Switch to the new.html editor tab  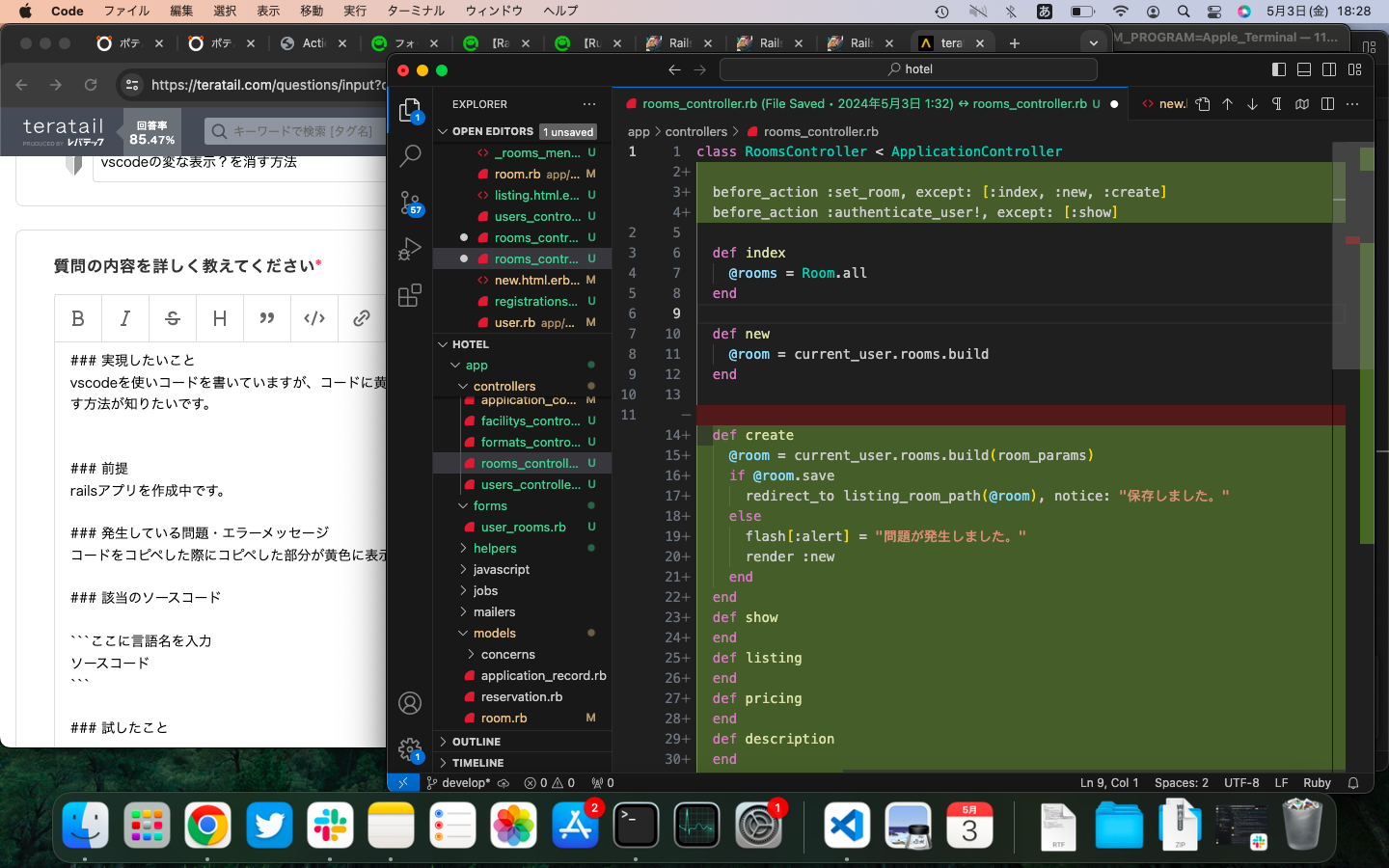[1164, 104]
